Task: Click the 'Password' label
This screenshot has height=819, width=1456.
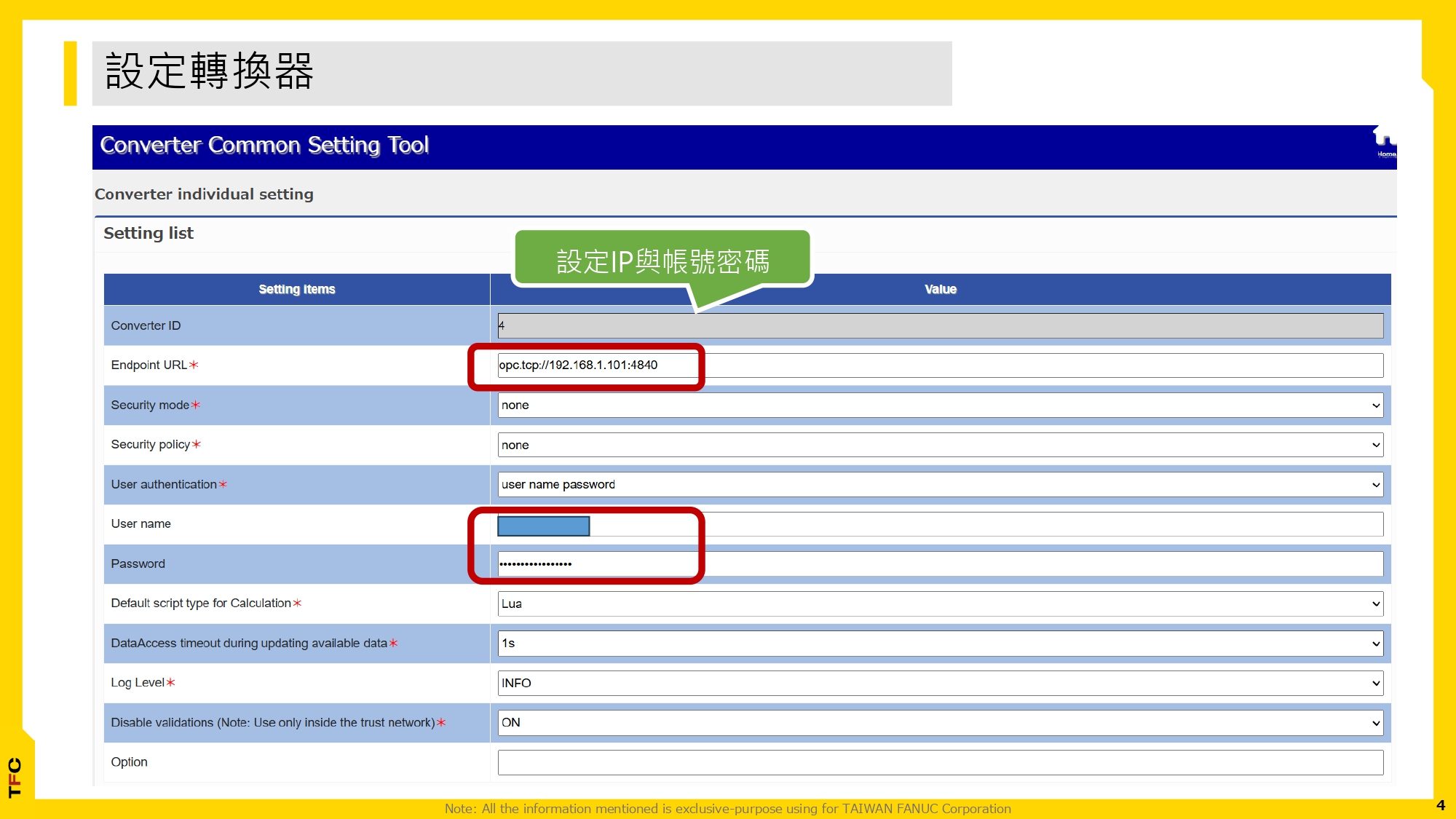Action: coord(138,564)
